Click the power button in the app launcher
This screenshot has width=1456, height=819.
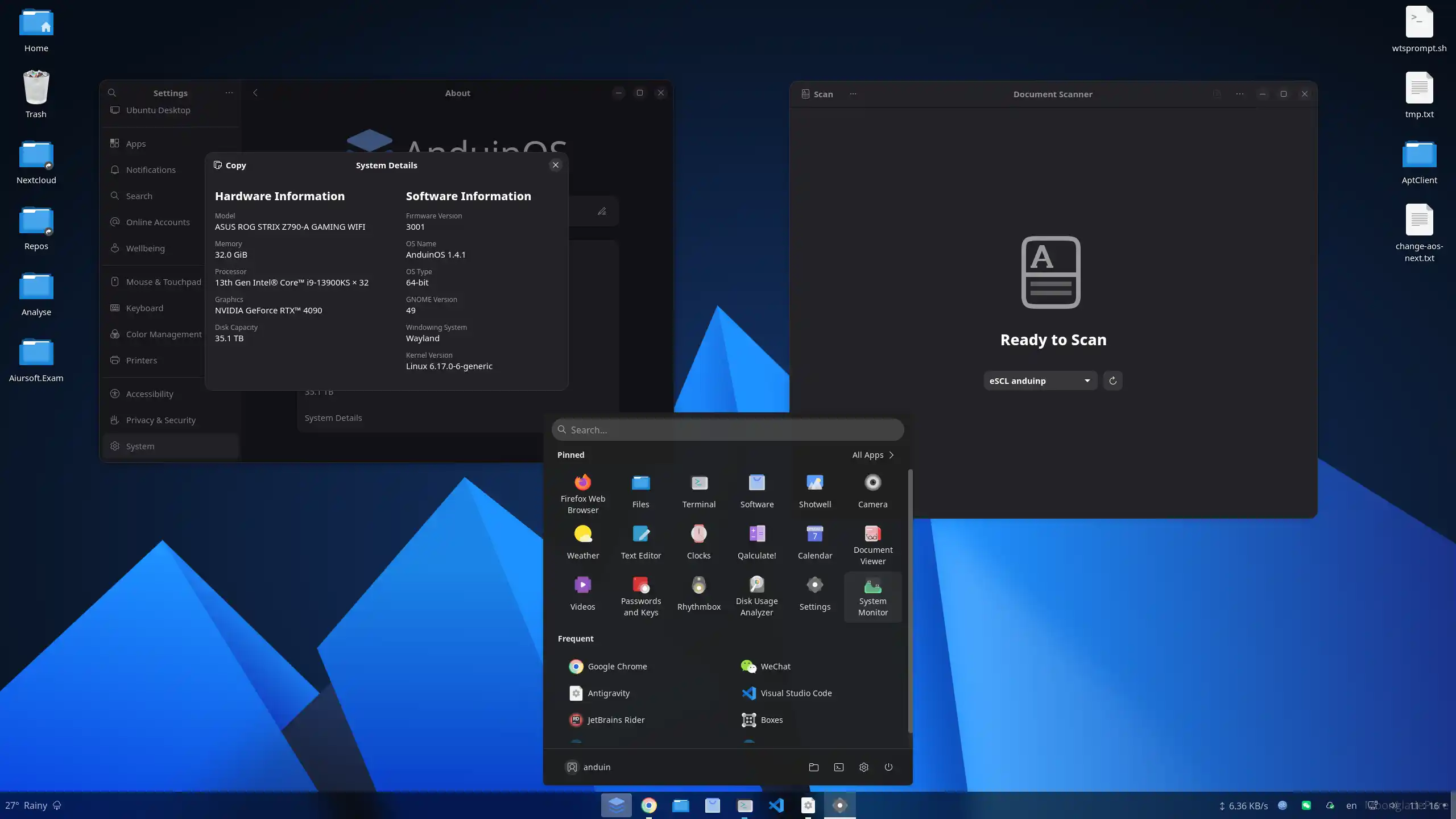888,767
